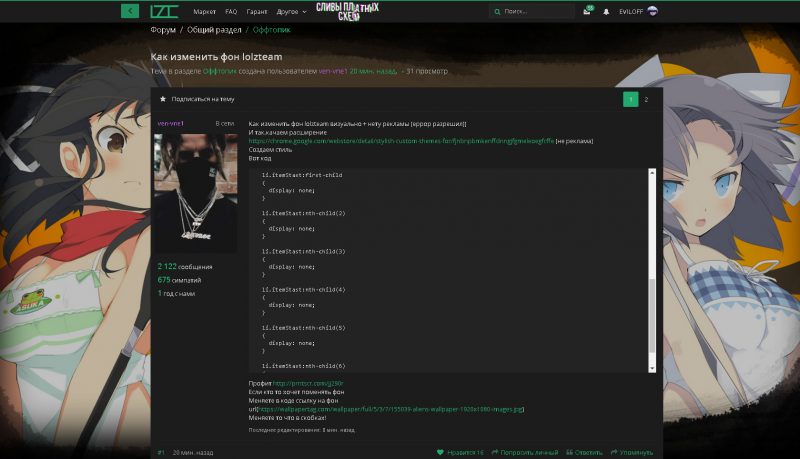Open the Маркет menu item
Screen dimensions: 800x459
pyautogui.click(x=205, y=12)
